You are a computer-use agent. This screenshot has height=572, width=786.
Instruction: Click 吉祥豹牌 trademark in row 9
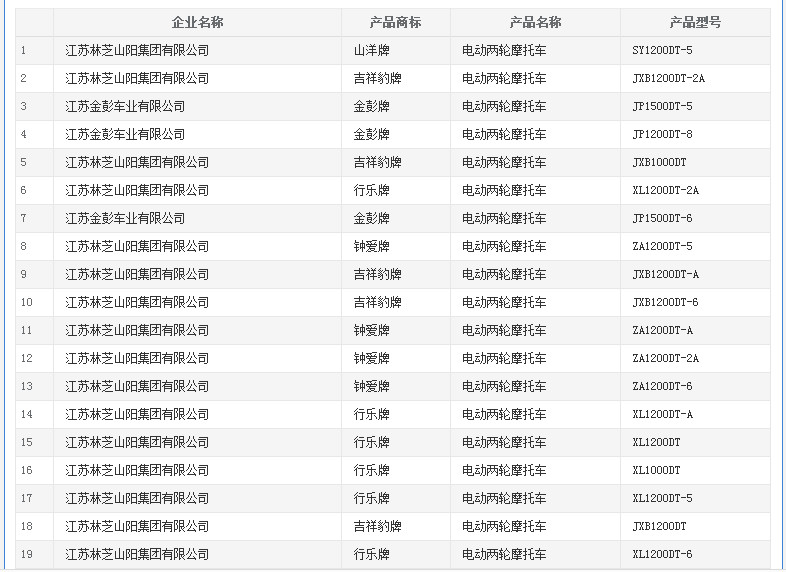point(377,274)
